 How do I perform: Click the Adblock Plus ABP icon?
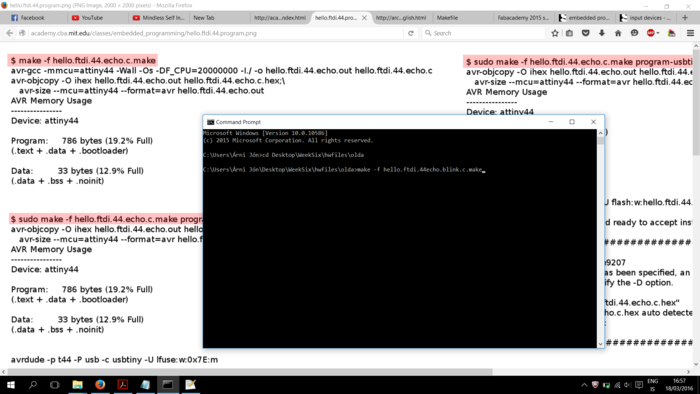(650, 33)
